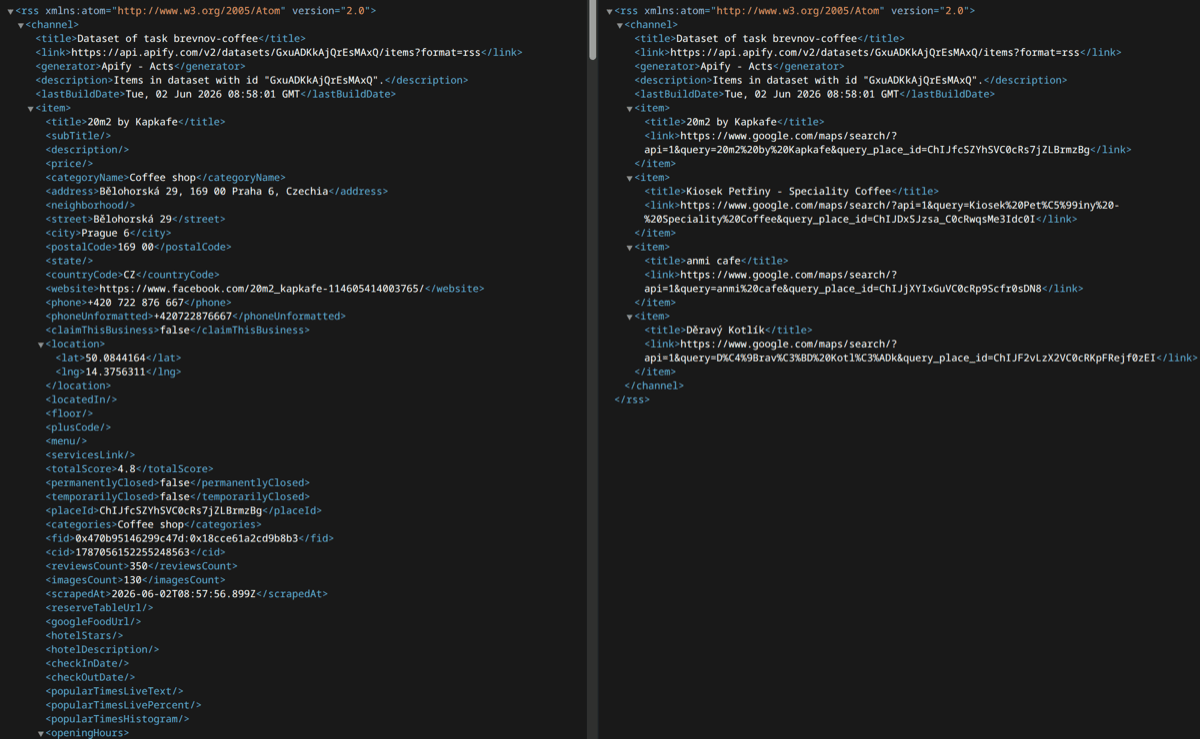The height and width of the screenshot is (739, 1200).
Task: Select cid 1787056152255248563 value
Action: [133, 552]
